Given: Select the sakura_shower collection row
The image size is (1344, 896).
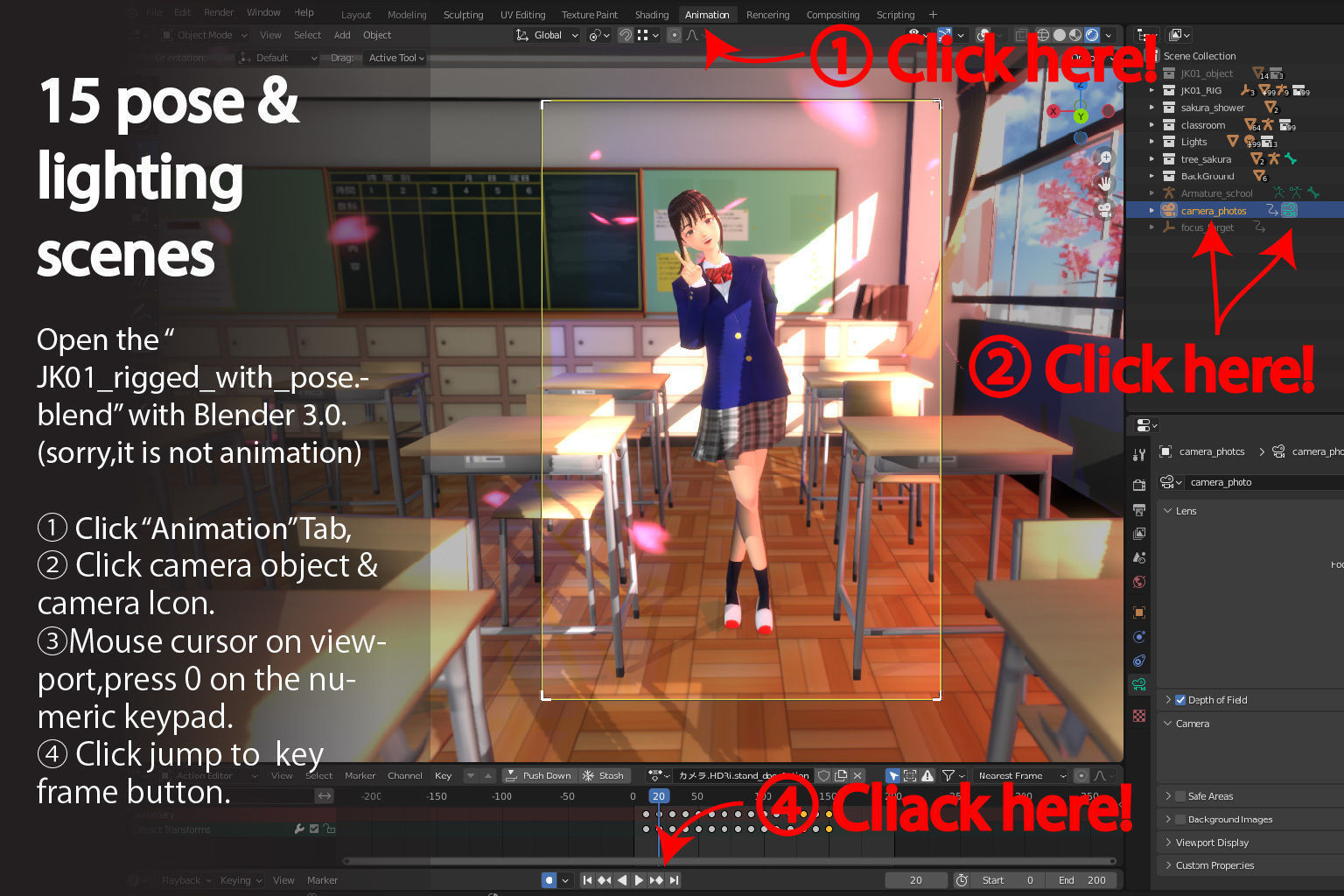Looking at the screenshot, I should click(x=1235, y=108).
